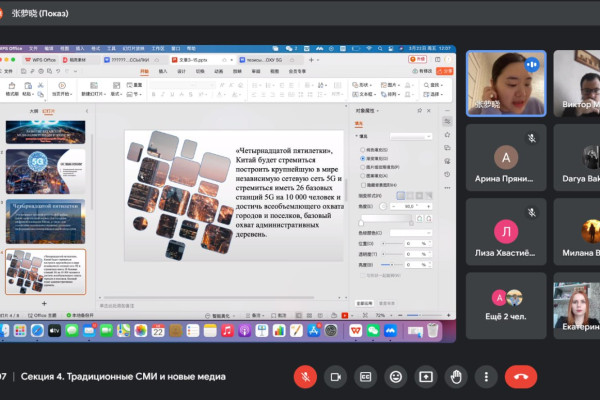The image size is (600, 400).
Task: Raise your hand in the meeting
Action: point(456,376)
